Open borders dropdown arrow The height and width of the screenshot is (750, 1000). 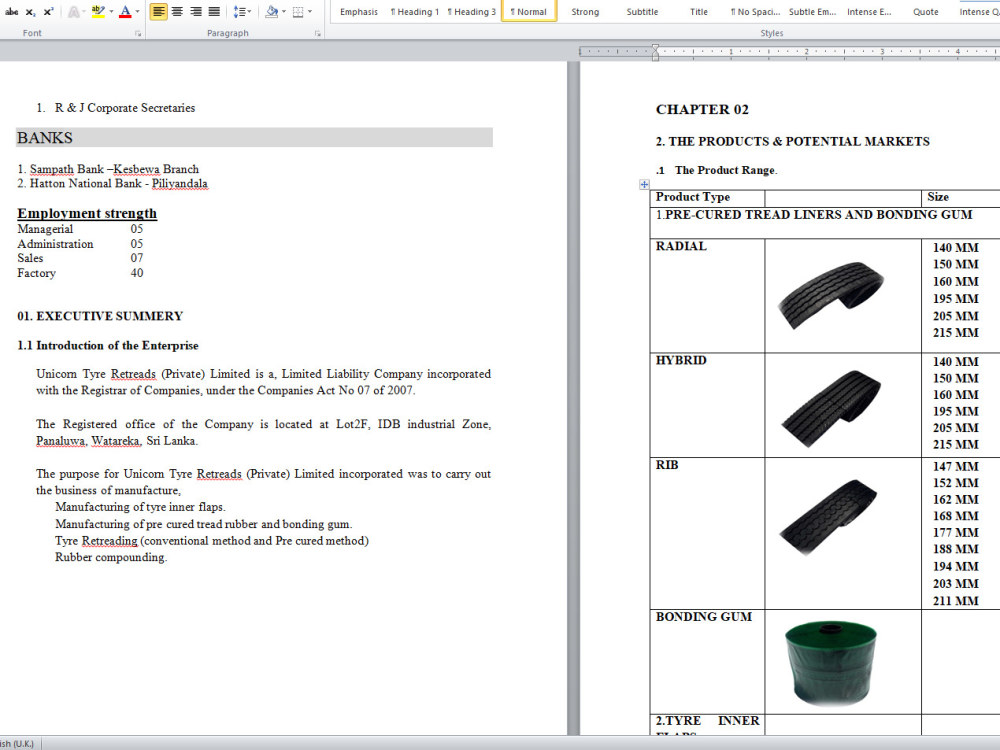[x=310, y=11]
